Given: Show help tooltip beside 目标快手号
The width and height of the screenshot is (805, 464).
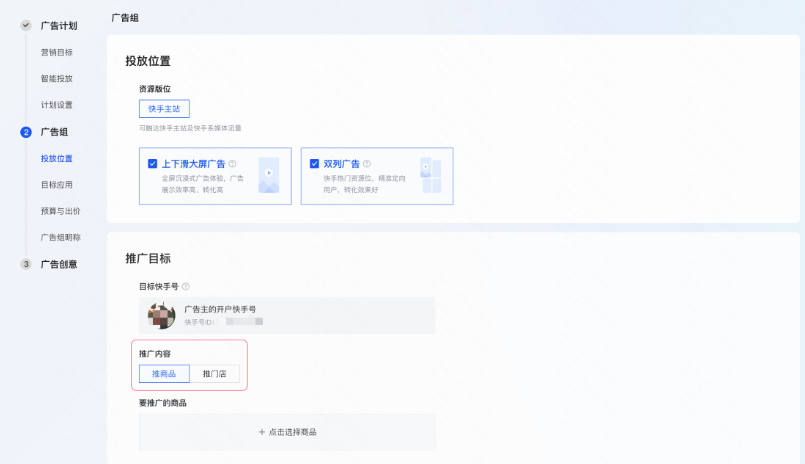Looking at the screenshot, I should click(x=185, y=286).
